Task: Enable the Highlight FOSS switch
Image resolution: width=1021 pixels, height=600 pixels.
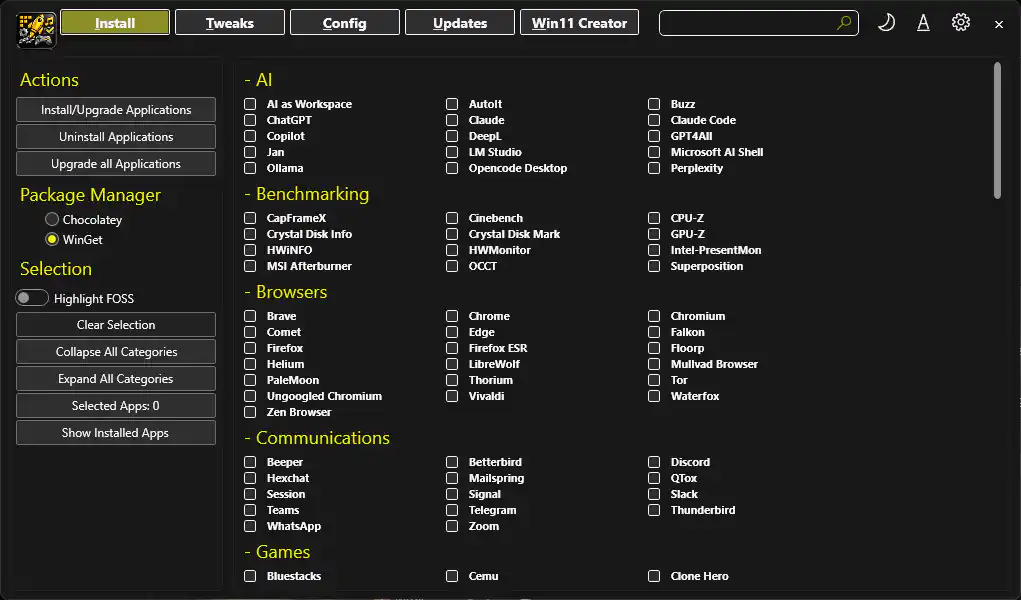Action: pos(32,298)
